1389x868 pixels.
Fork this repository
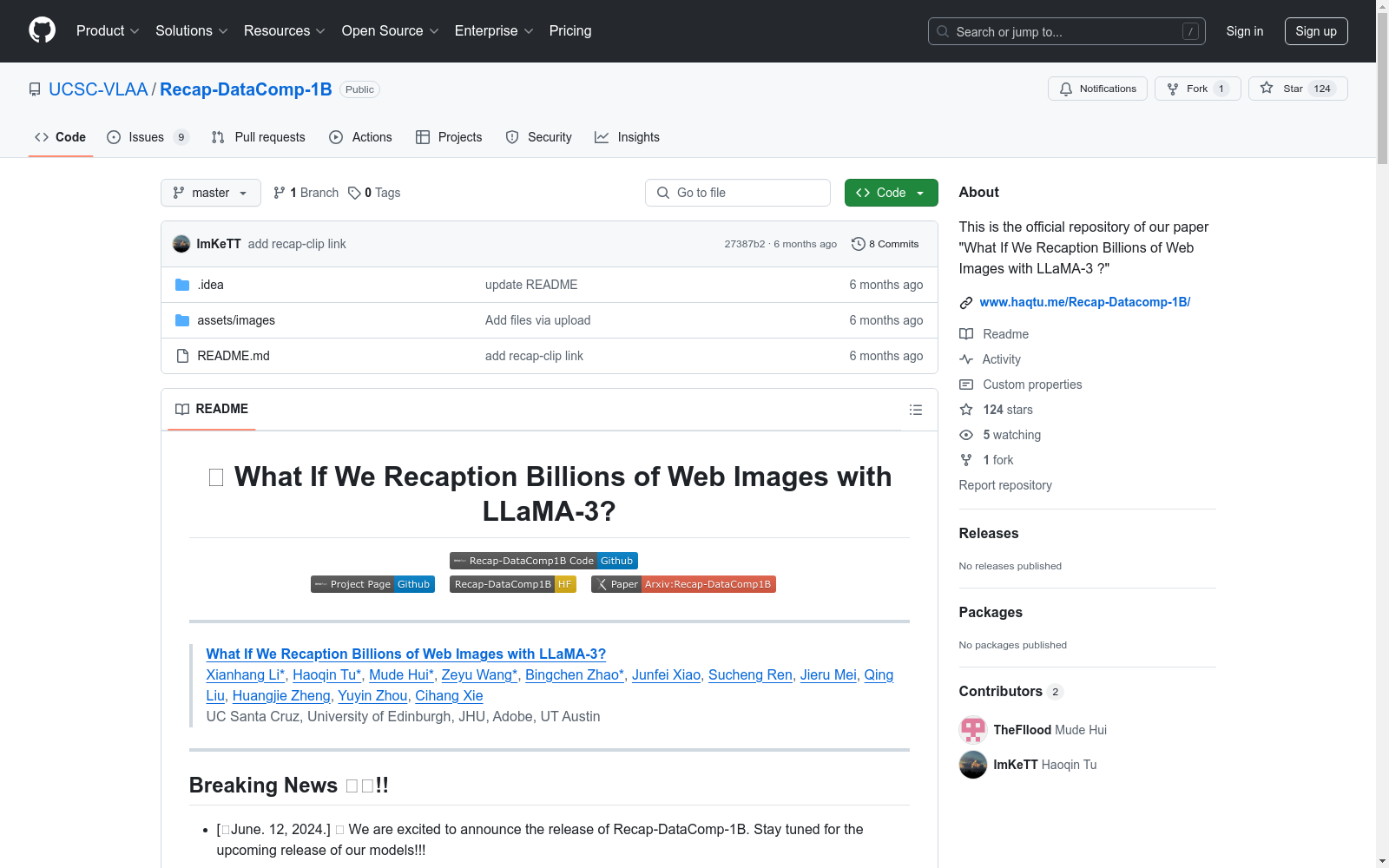[1197, 89]
